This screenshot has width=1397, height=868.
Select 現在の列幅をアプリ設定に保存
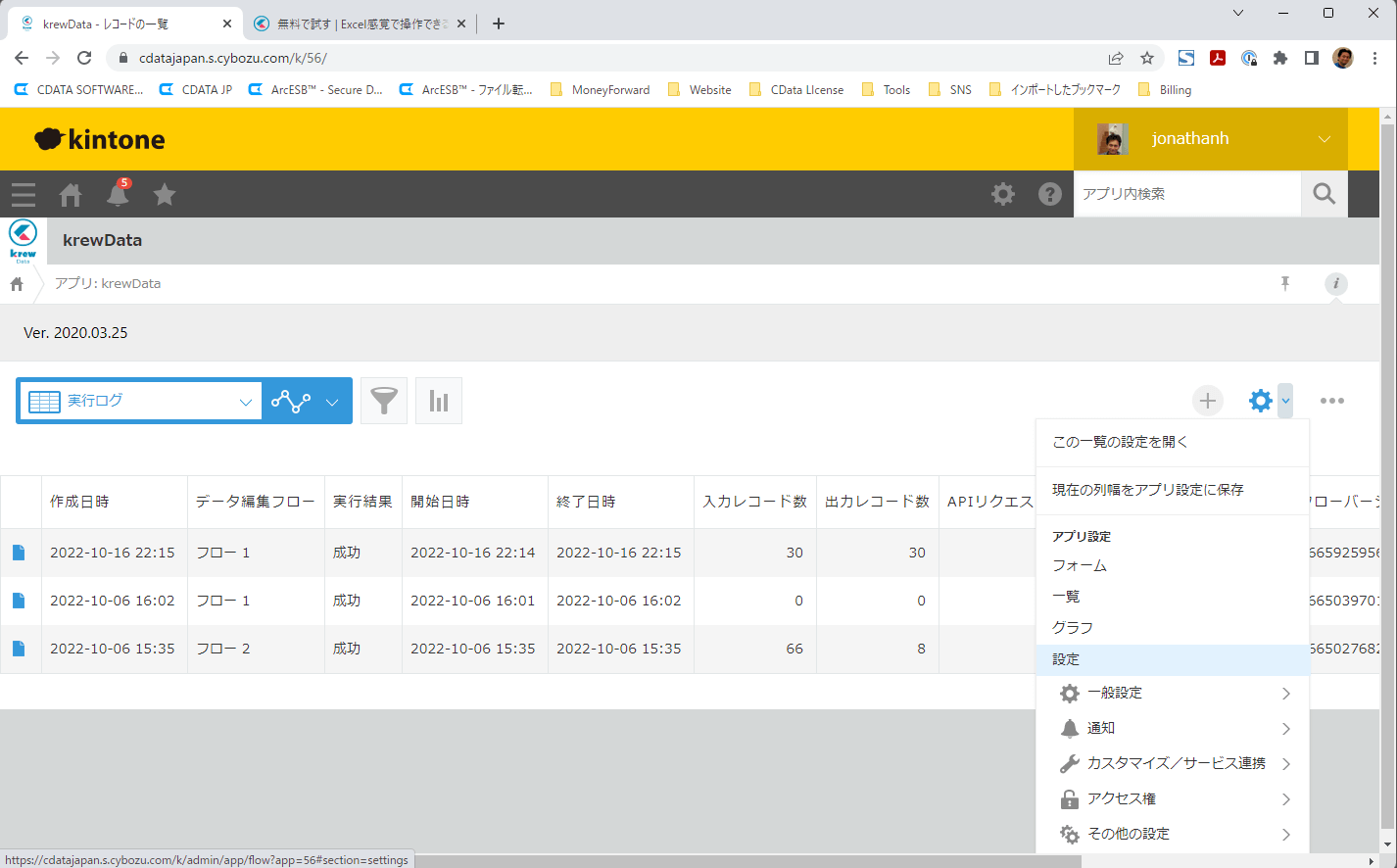click(1173, 490)
